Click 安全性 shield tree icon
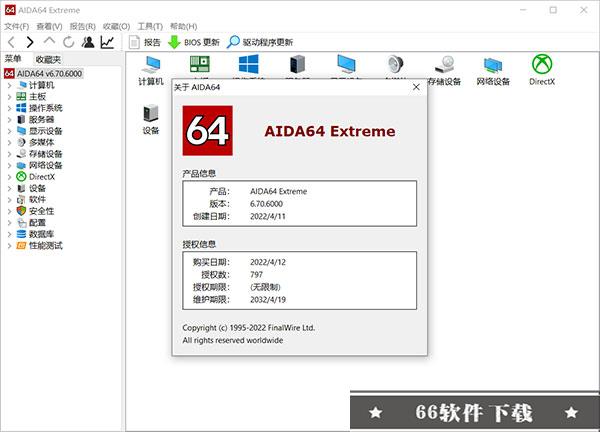The width and height of the screenshot is (600, 432). click(21, 211)
